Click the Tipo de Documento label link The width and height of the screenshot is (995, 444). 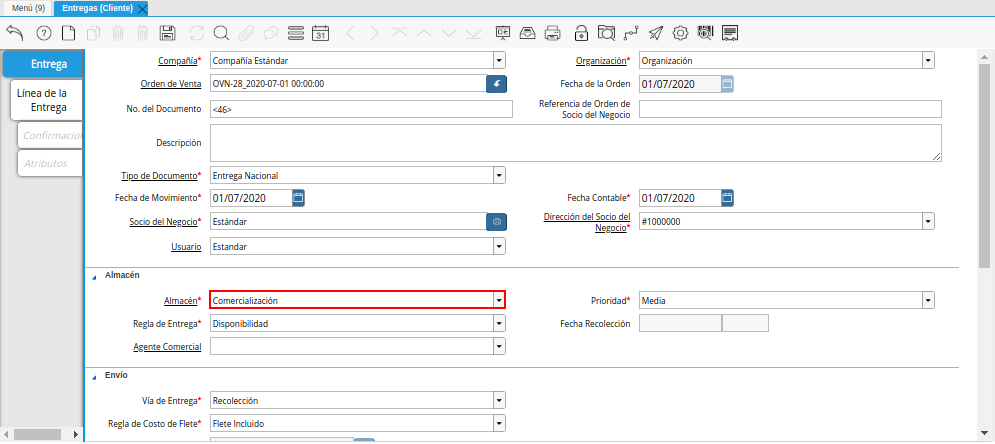[x=161, y=175]
